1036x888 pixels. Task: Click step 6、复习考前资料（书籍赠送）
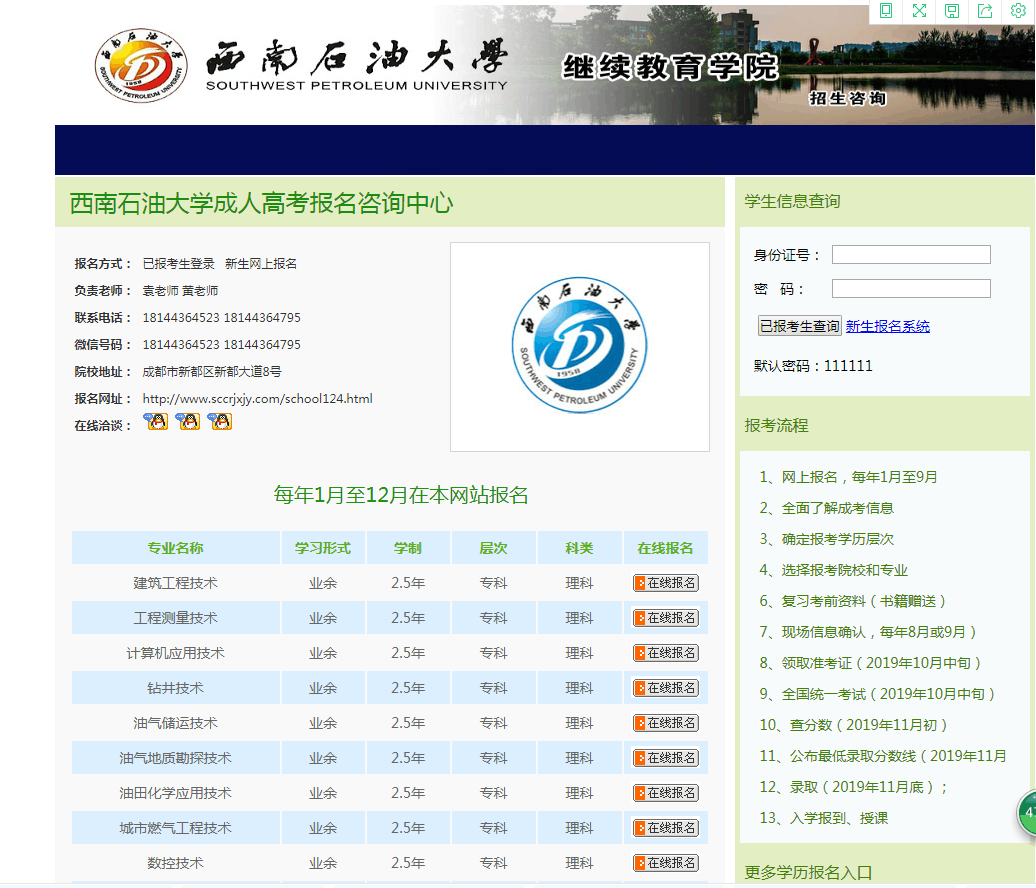854,601
